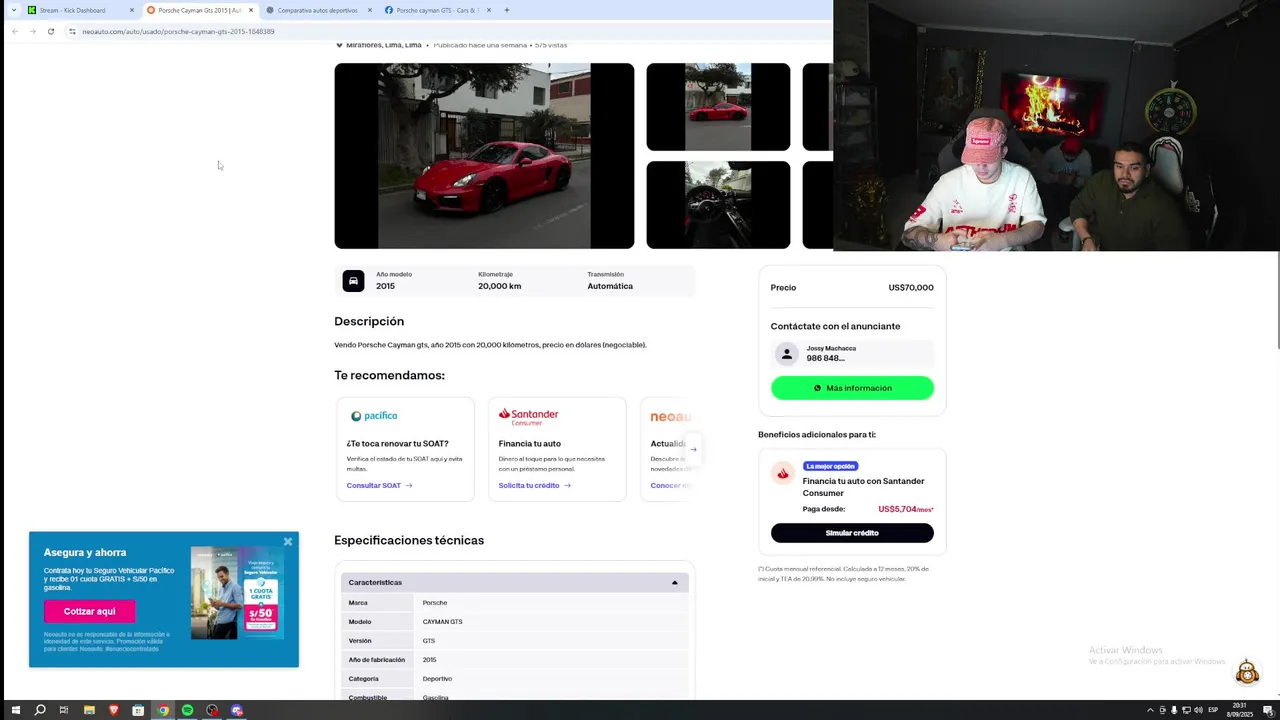Click the Pacifico logo on SOAT card

pos(374,416)
